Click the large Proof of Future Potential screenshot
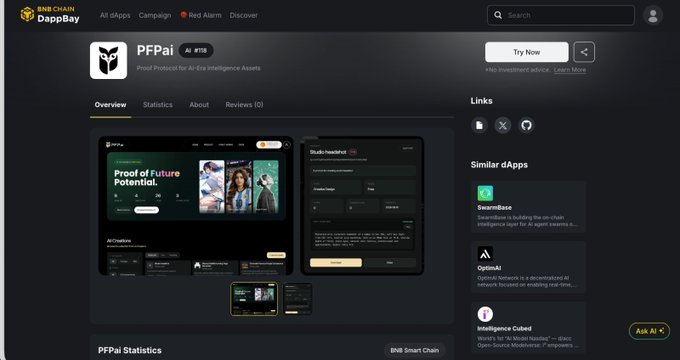The width and height of the screenshot is (680, 360). [196, 206]
